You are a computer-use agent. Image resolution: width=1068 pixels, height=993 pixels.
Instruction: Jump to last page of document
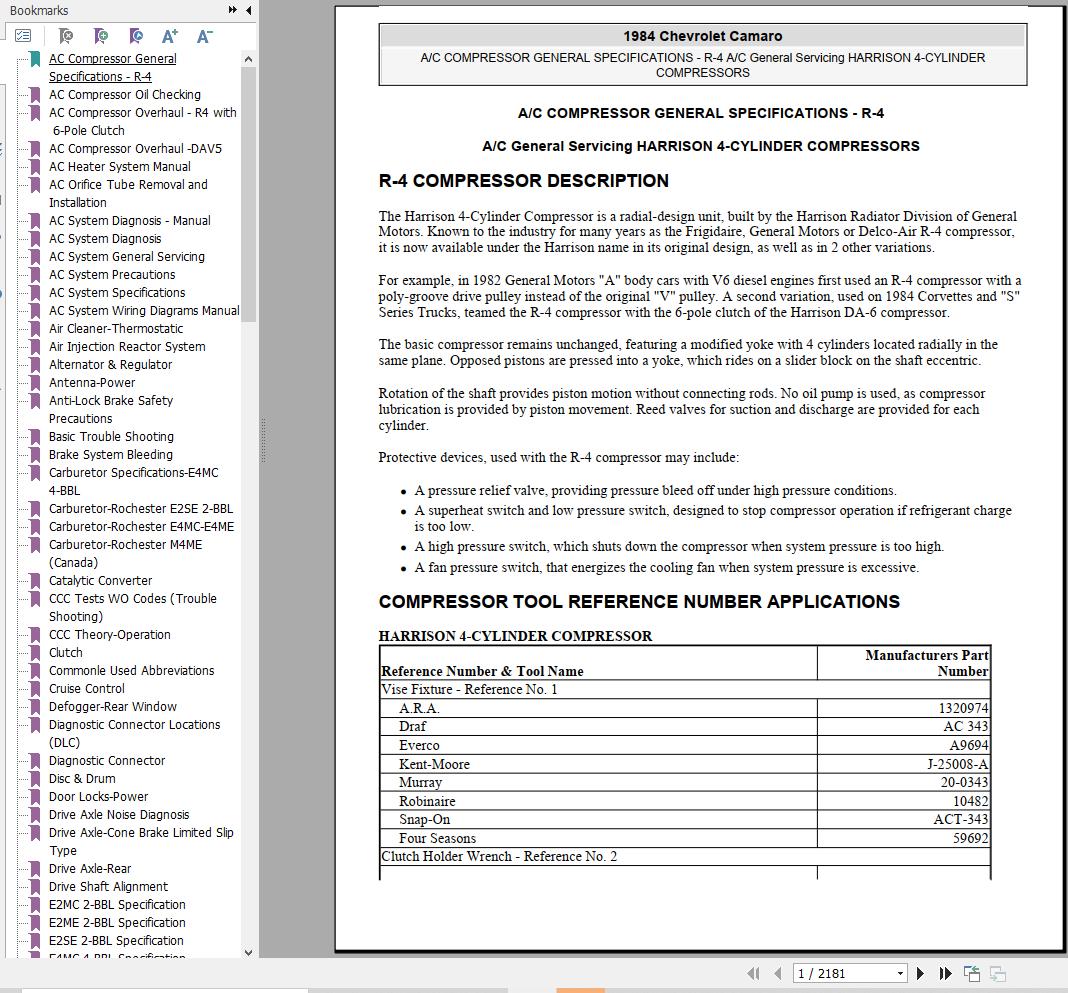945,973
